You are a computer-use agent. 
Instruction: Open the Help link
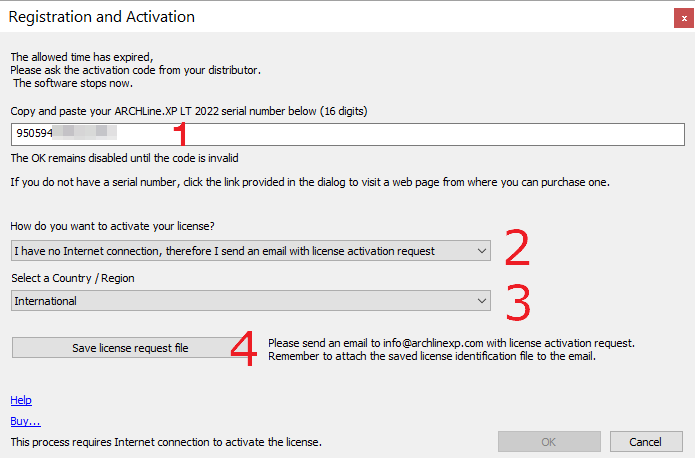point(21,400)
